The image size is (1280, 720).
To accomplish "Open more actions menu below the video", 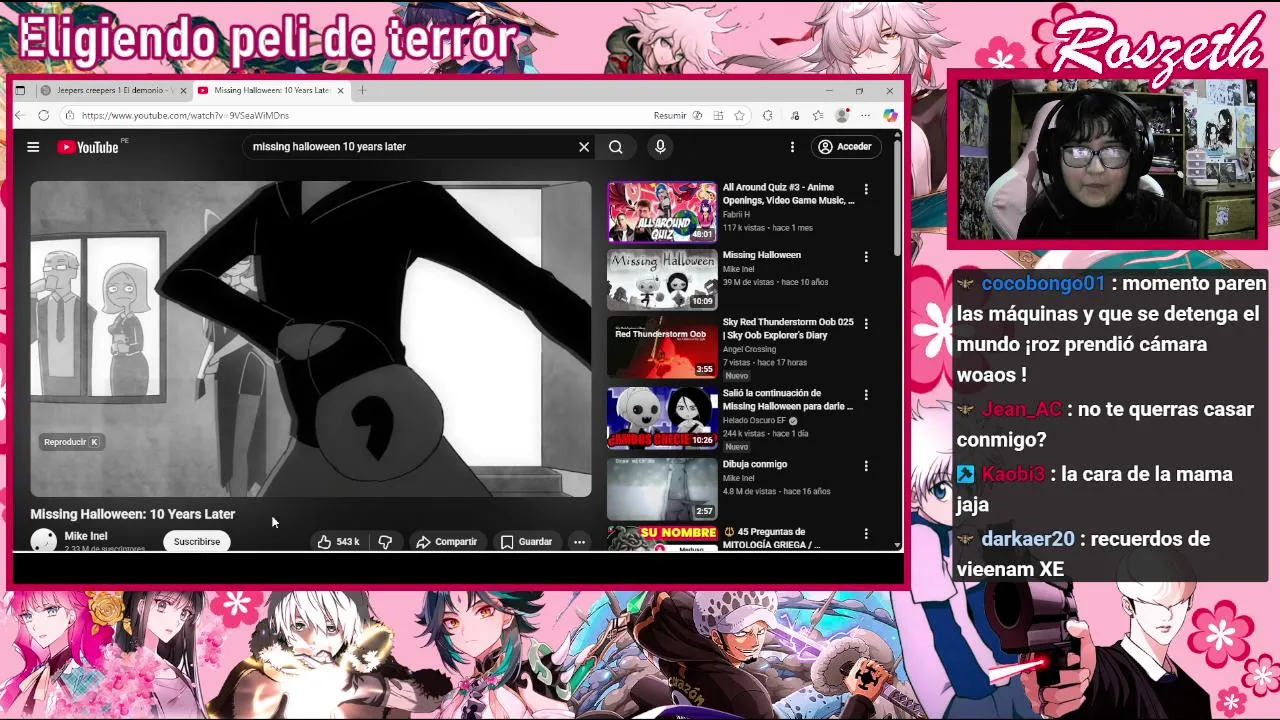I will 579,541.
